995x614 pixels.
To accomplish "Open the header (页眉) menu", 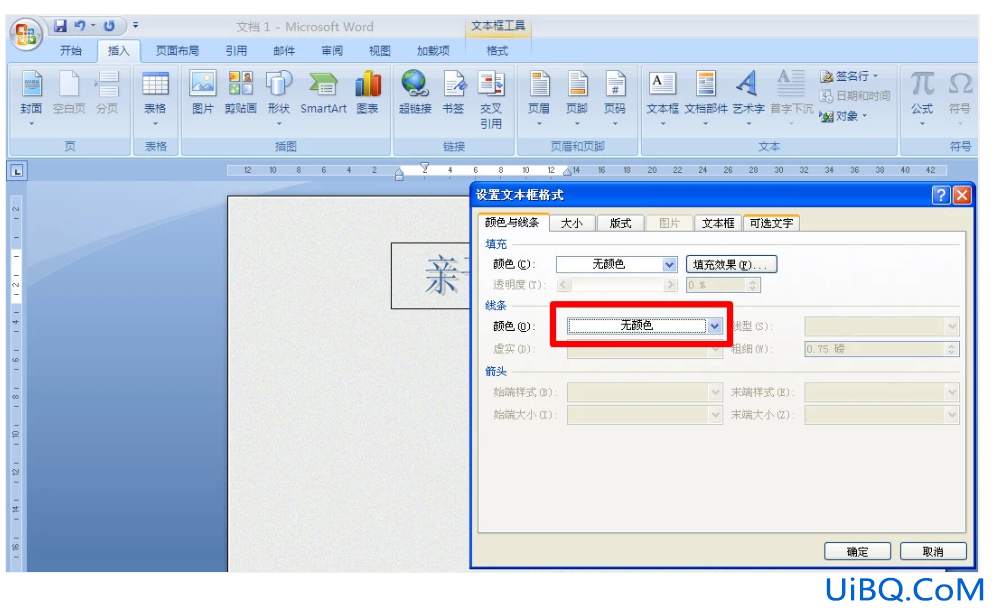I will click(x=539, y=98).
